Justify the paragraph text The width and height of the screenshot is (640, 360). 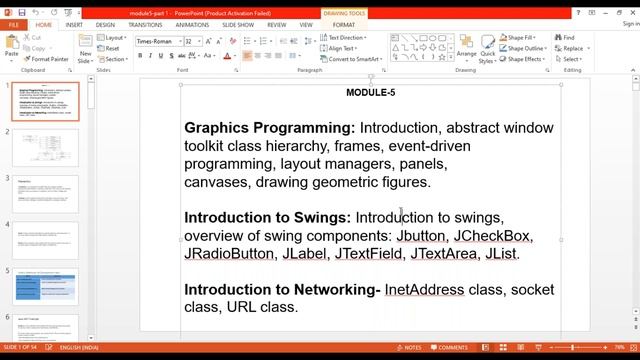278,56
